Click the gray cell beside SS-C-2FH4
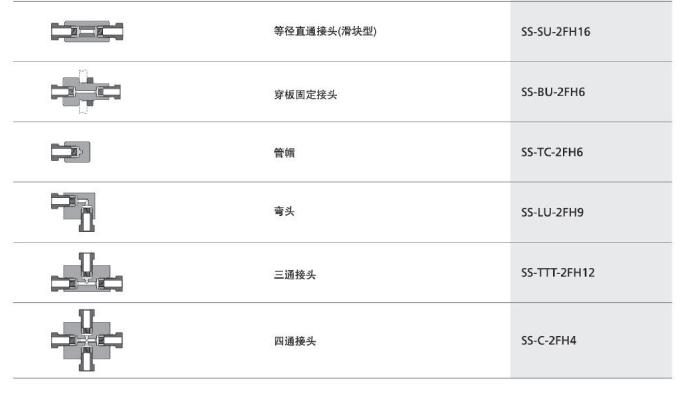Viewport: 698px width, 417px height. tap(591, 340)
